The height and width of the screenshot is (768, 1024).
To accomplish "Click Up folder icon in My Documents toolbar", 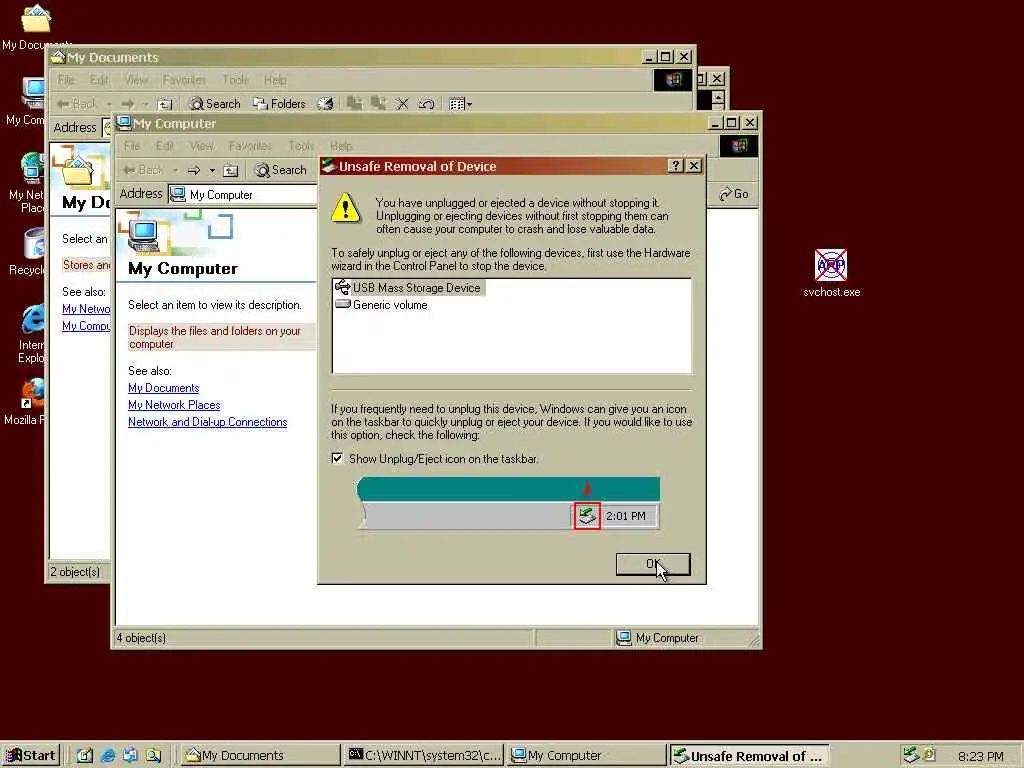I will click(x=165, y=104).
